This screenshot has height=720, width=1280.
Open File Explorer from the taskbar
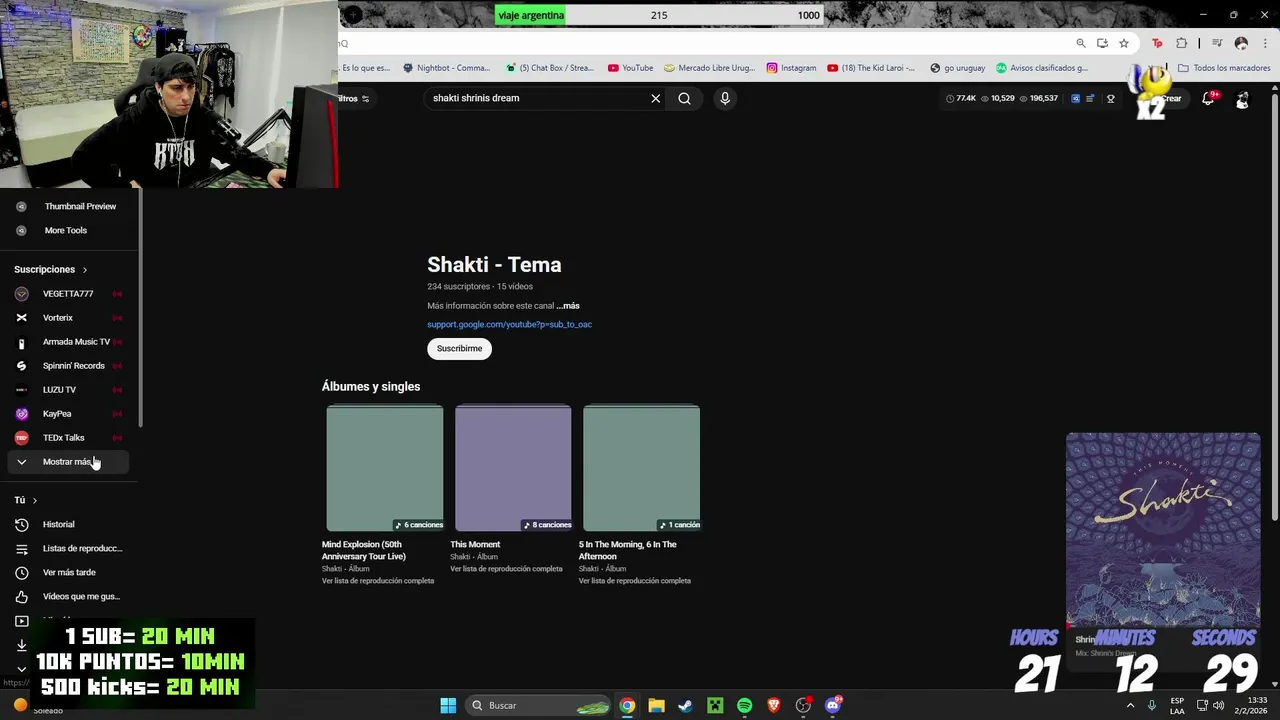(656, 705)
